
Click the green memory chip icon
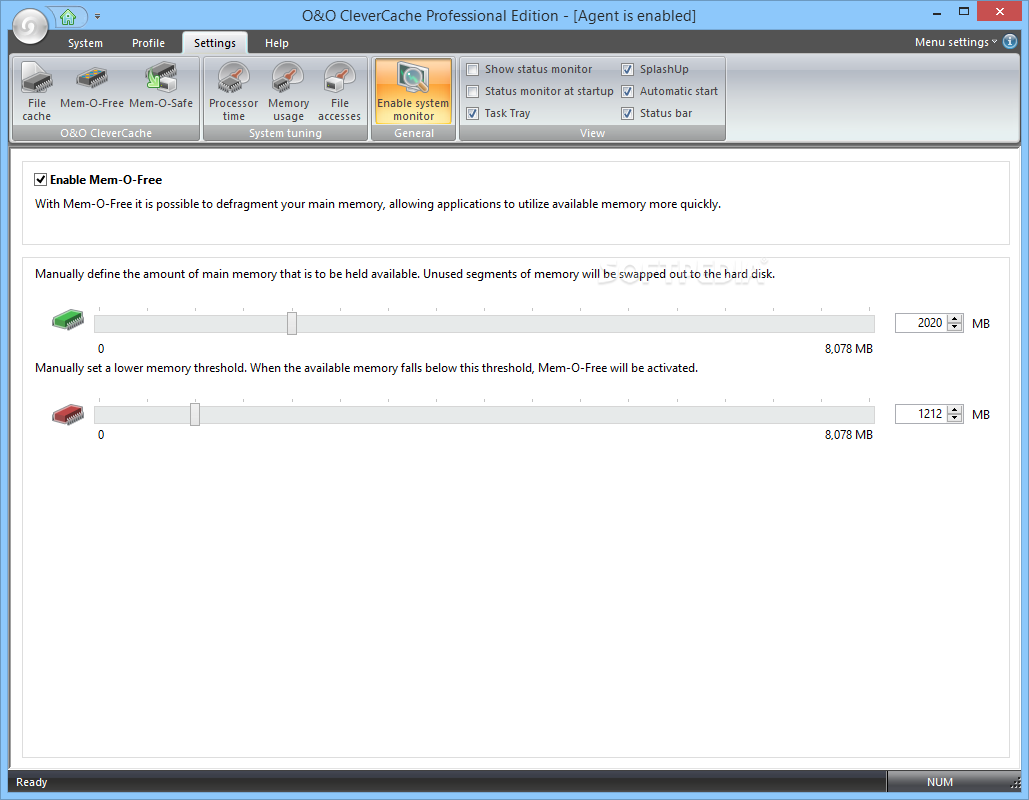68,320
